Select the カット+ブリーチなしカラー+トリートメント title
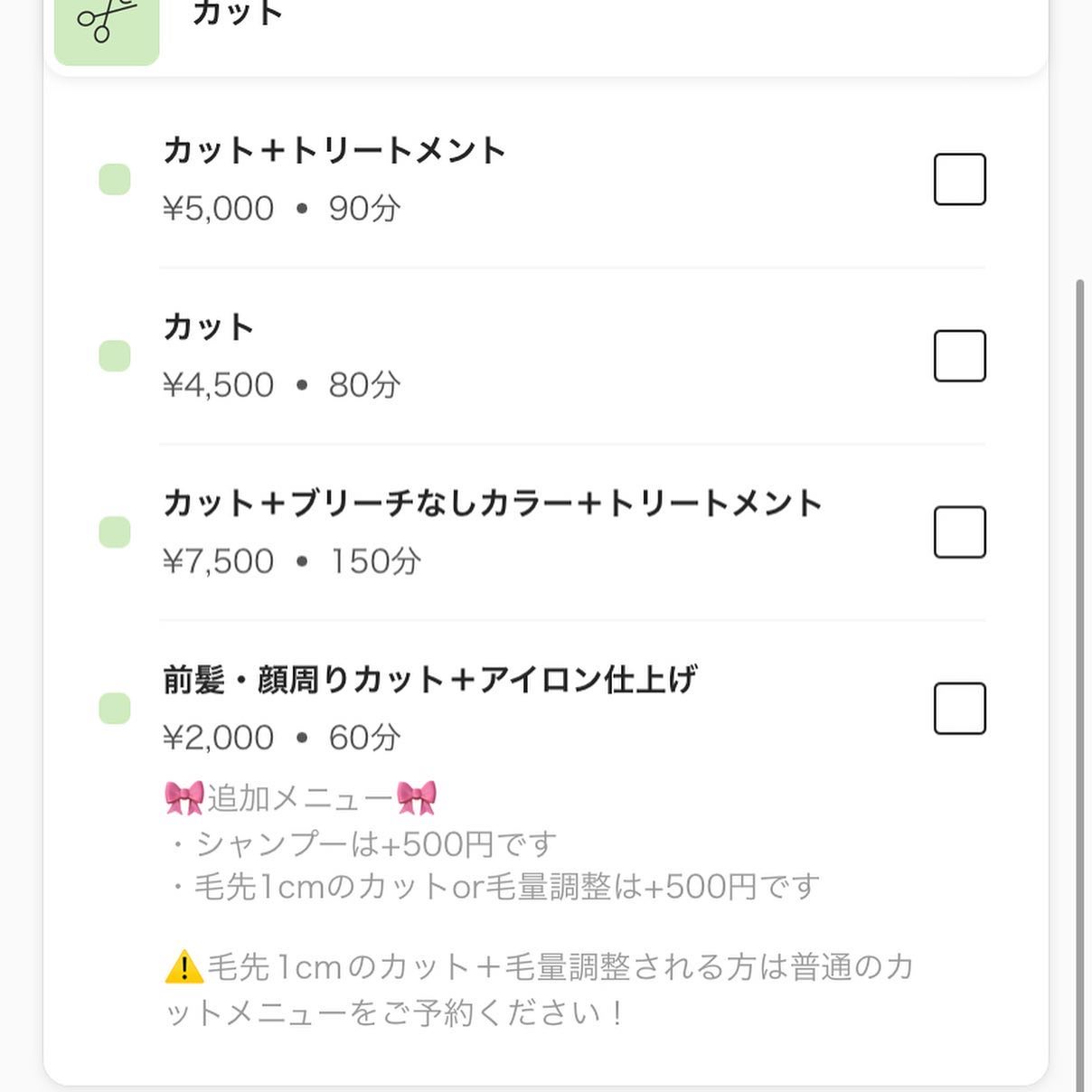Image resolution: width=1092 pixels, height=1092 pixels. pos(492,504)
